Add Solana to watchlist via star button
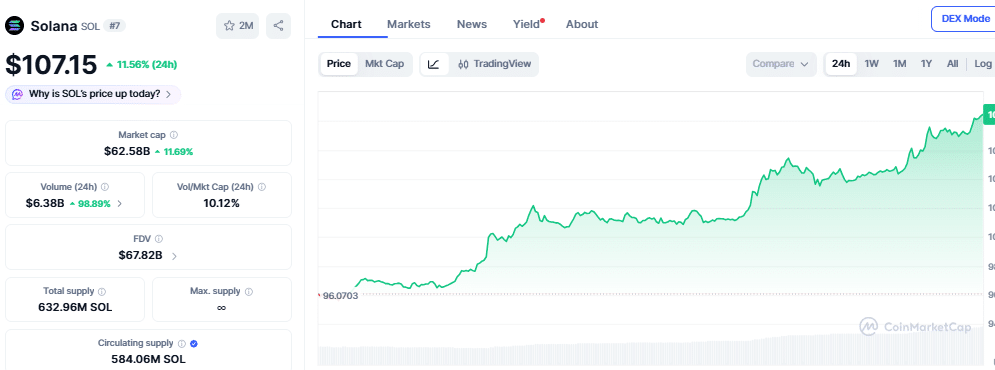Screen dimensions: 995x370 [x=237, y=26]
